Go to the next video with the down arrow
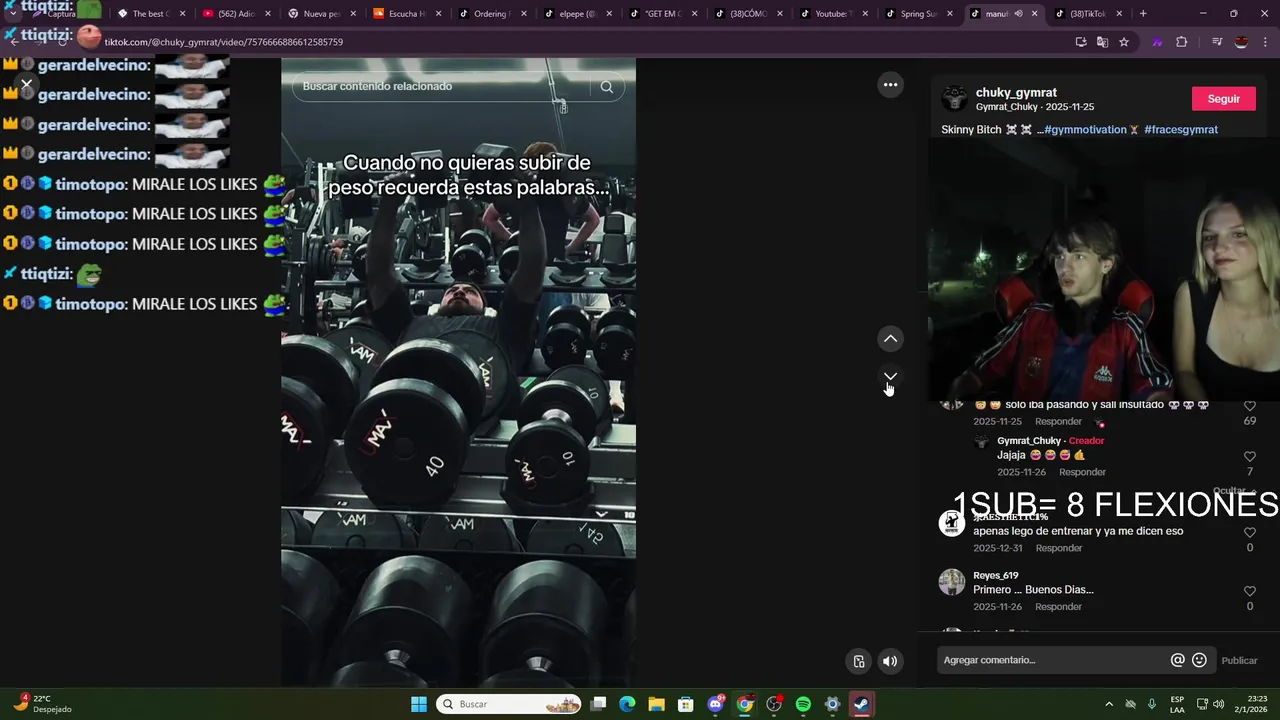1280x720 pixels. (890, 376)
